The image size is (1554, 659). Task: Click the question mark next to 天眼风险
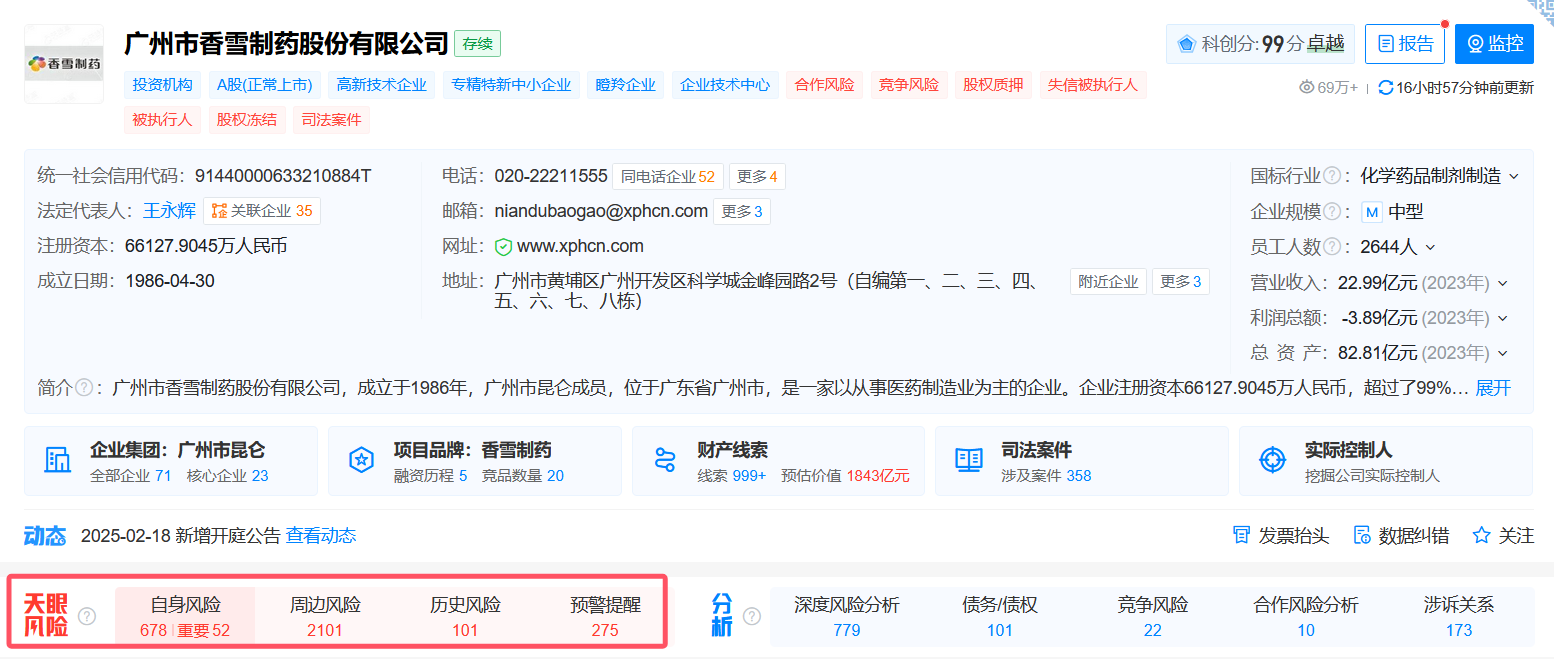(87, 616)
